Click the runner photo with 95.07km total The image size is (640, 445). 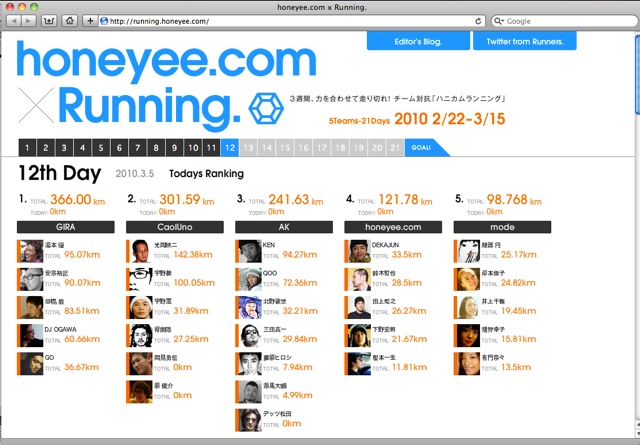pos(31,251)
